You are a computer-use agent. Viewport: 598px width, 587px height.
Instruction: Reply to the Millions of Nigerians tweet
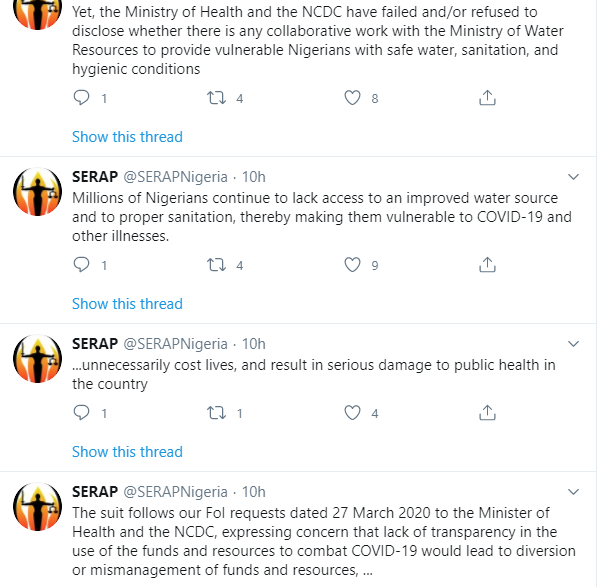pos(81,264)
